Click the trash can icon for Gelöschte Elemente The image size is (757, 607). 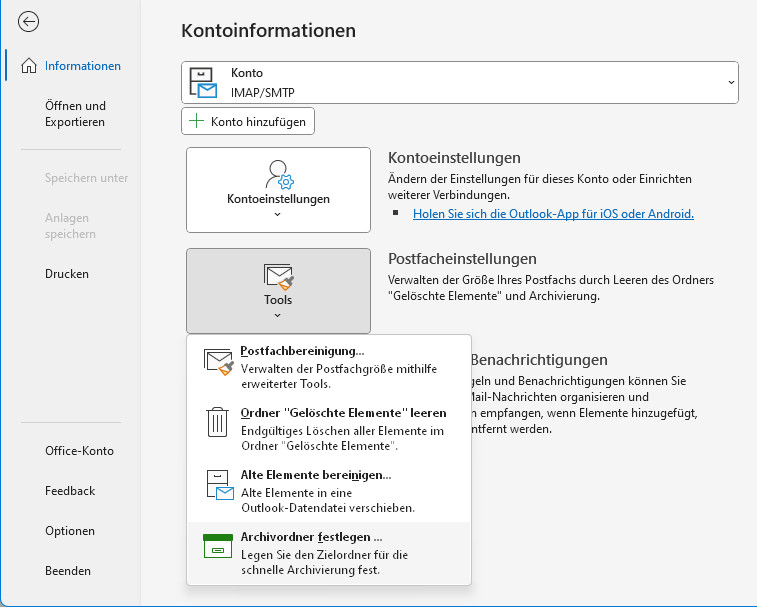(x=217, y=422)
